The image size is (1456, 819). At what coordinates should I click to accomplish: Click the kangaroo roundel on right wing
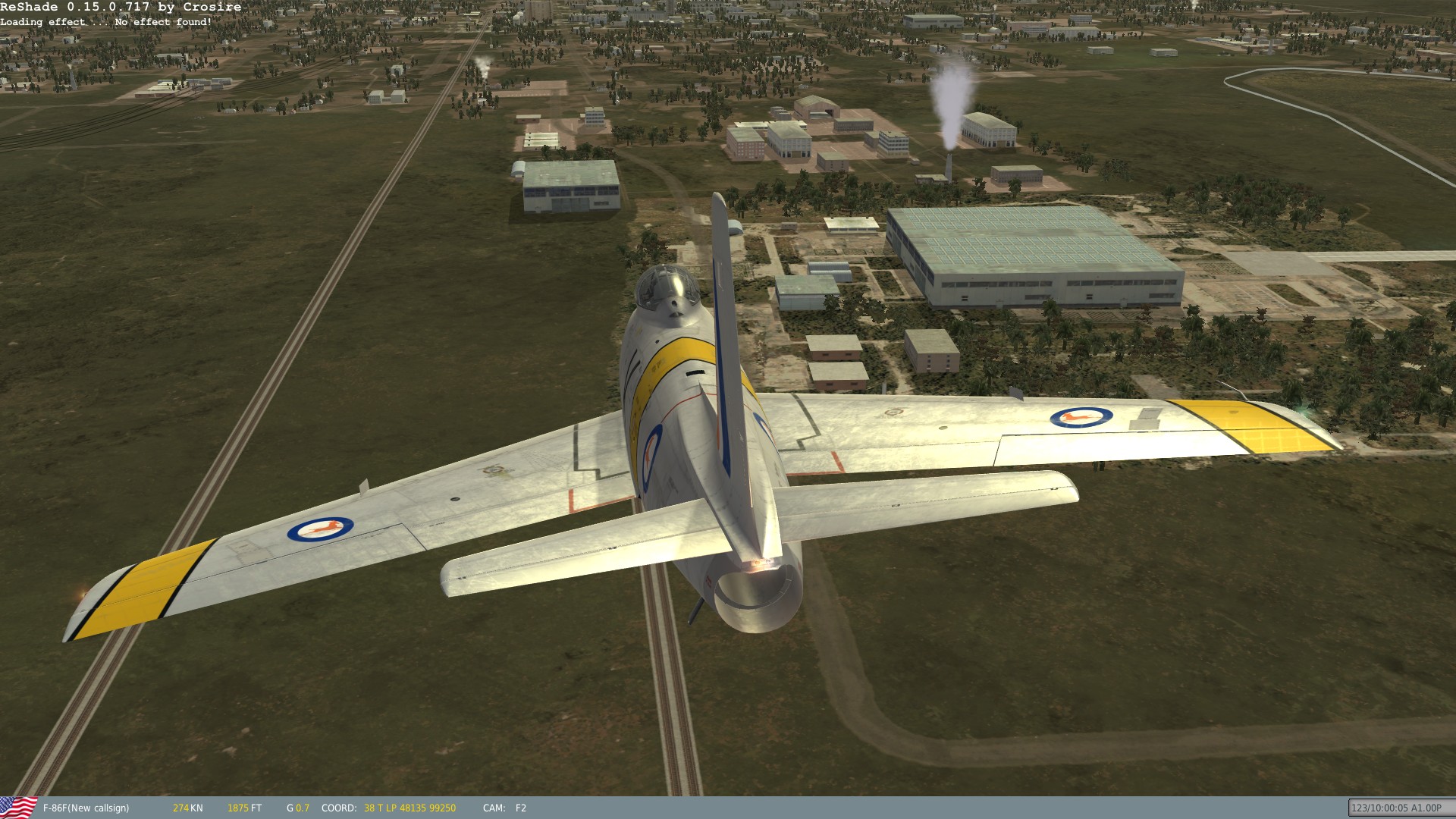pos(1081,416)
